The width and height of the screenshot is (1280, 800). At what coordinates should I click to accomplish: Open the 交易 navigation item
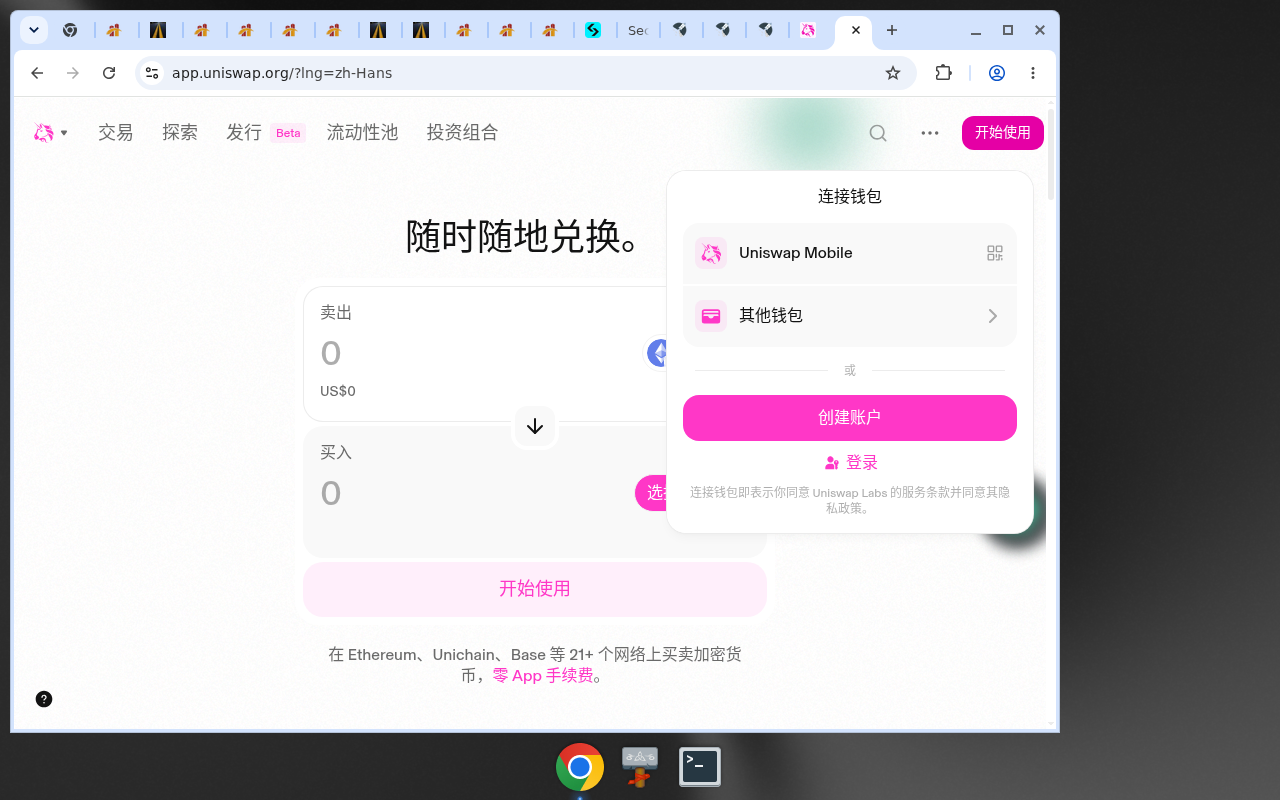116,132
